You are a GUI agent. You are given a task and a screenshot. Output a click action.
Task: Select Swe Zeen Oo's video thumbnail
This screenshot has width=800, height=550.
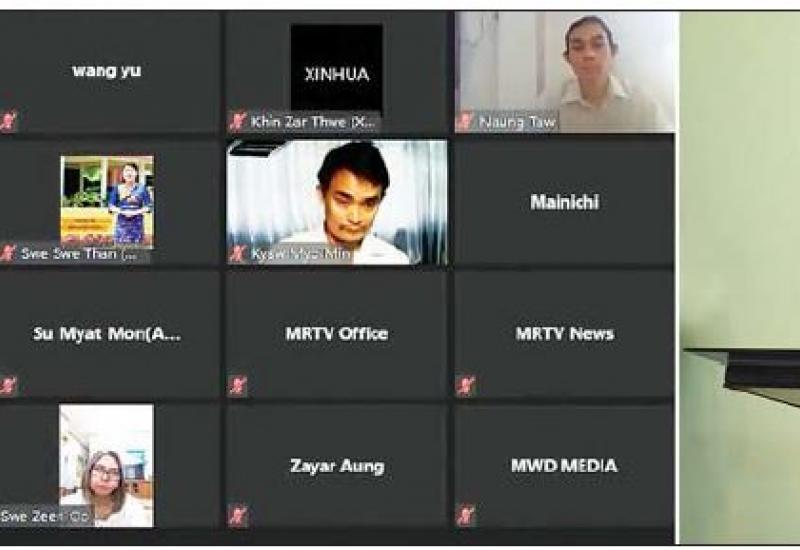tap(106, 465)
